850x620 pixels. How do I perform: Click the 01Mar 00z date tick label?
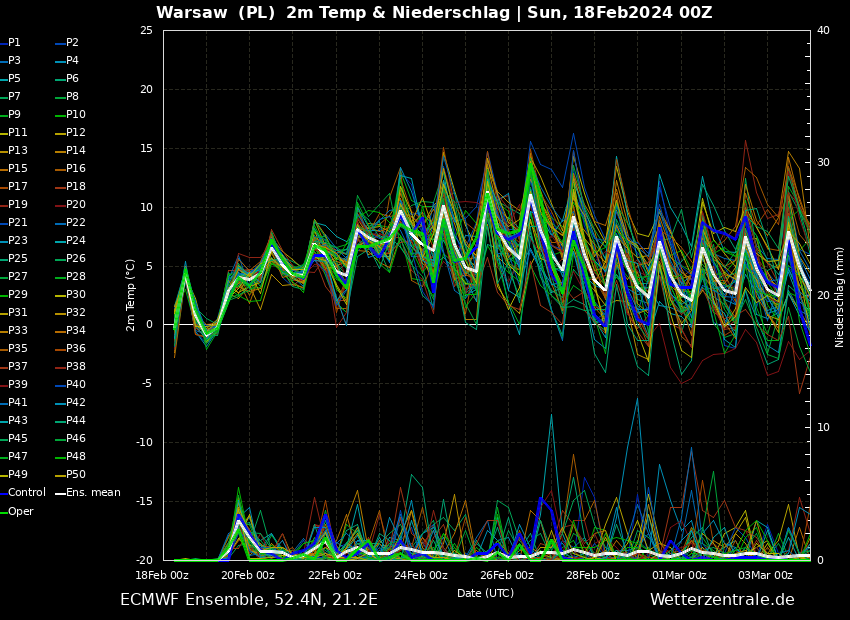click(x=679, y=576)
